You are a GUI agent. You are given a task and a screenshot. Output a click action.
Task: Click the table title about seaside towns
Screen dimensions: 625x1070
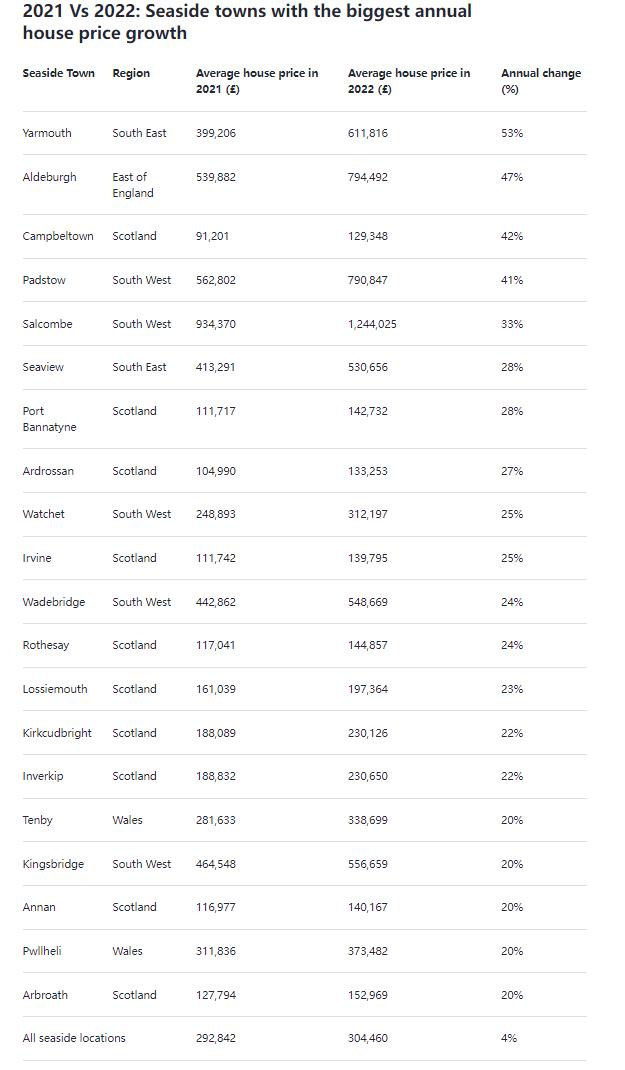(247, 22)
